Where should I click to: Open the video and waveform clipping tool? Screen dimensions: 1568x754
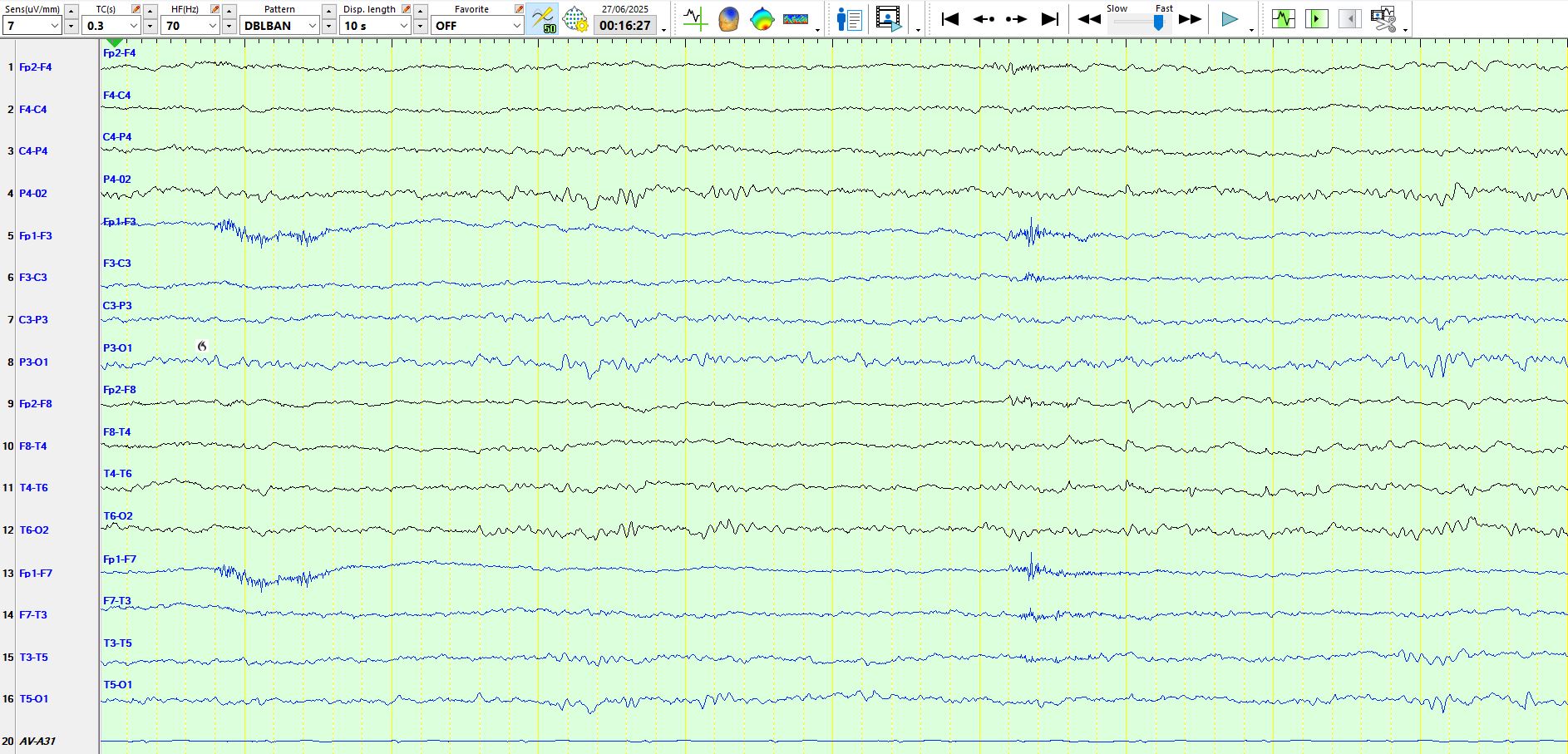1383,19
